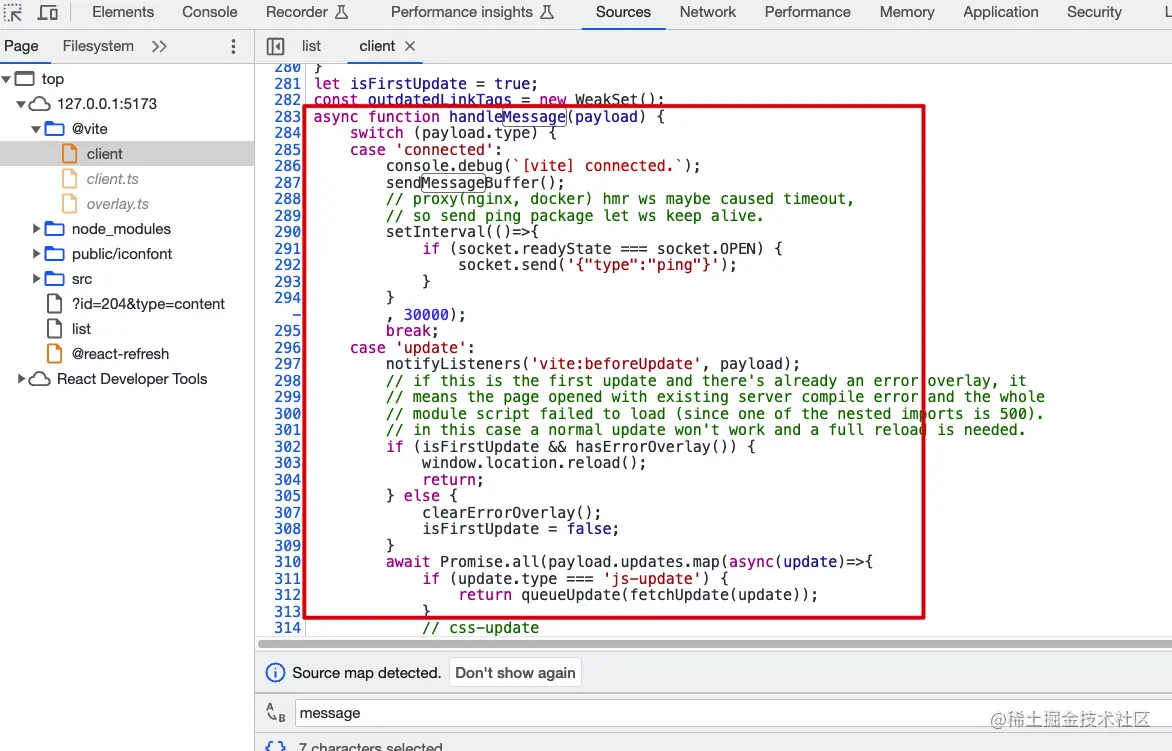Open client.ts in the file tree
1172x751 pixels.
pyautogui.click(x=112, y=179)
